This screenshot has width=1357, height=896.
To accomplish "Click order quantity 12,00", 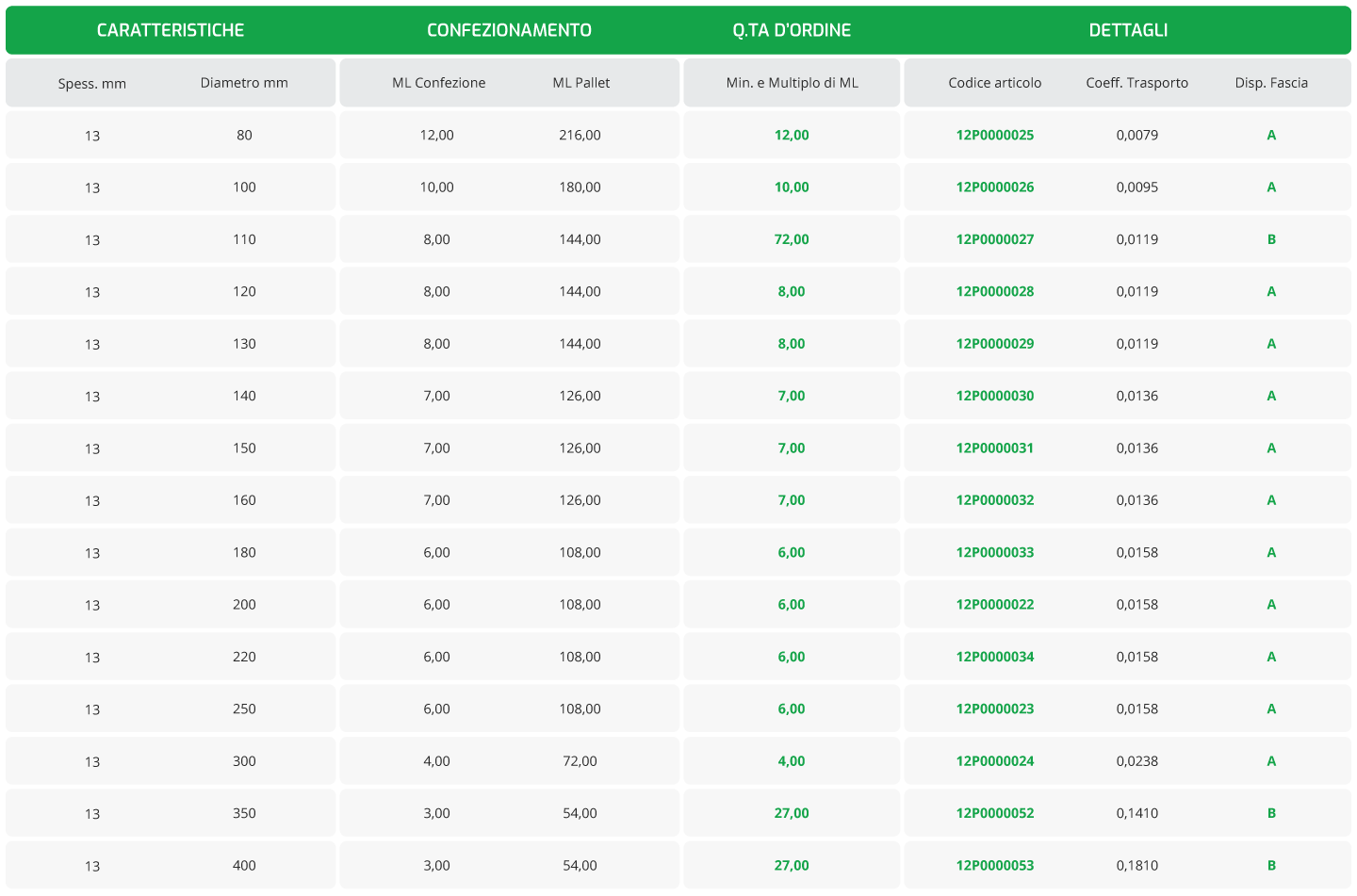I will click(x=792, y=135).
